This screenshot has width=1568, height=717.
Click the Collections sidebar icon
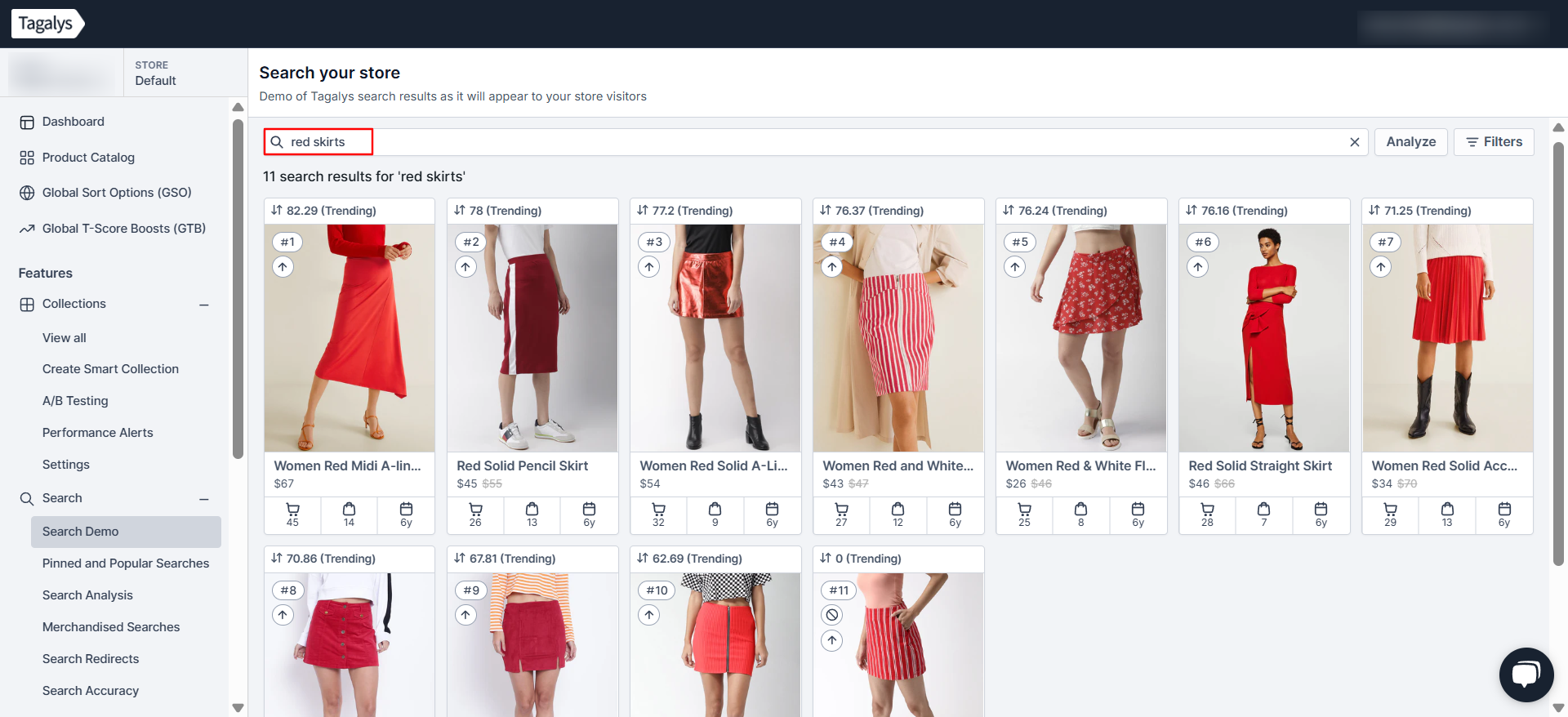tap(27, 305)
